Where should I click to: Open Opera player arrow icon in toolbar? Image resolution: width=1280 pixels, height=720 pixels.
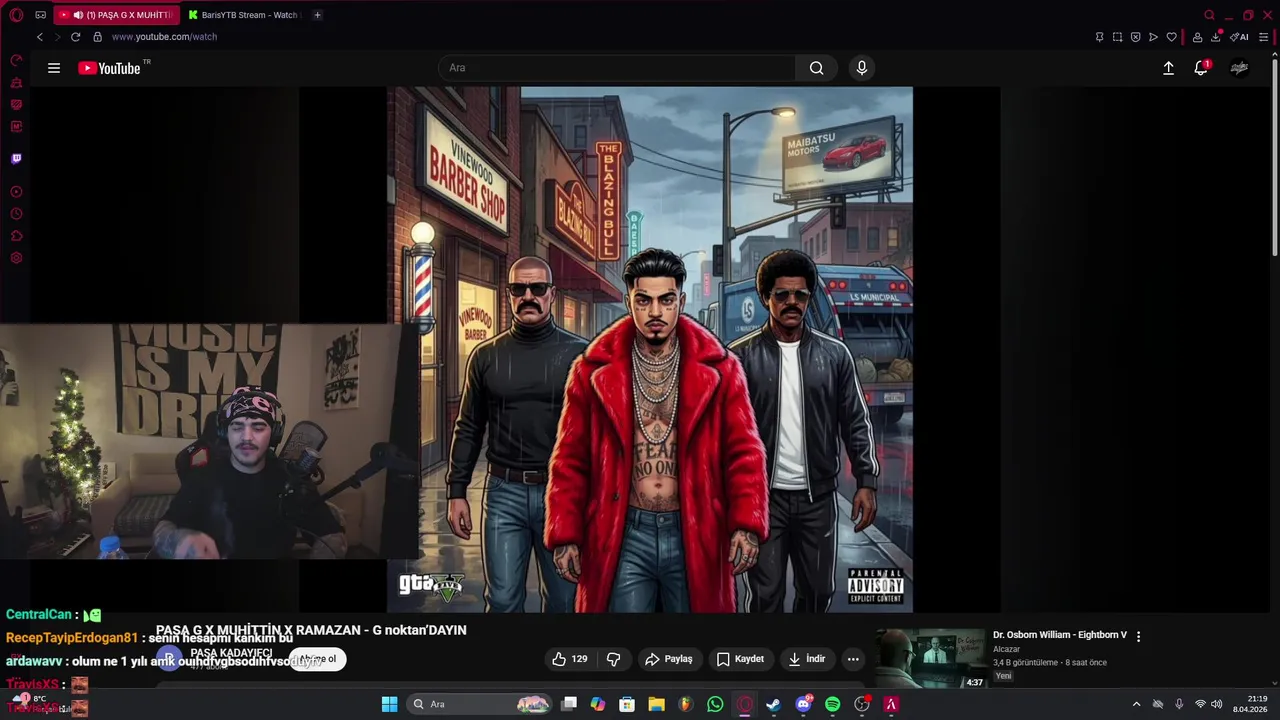1153,37
